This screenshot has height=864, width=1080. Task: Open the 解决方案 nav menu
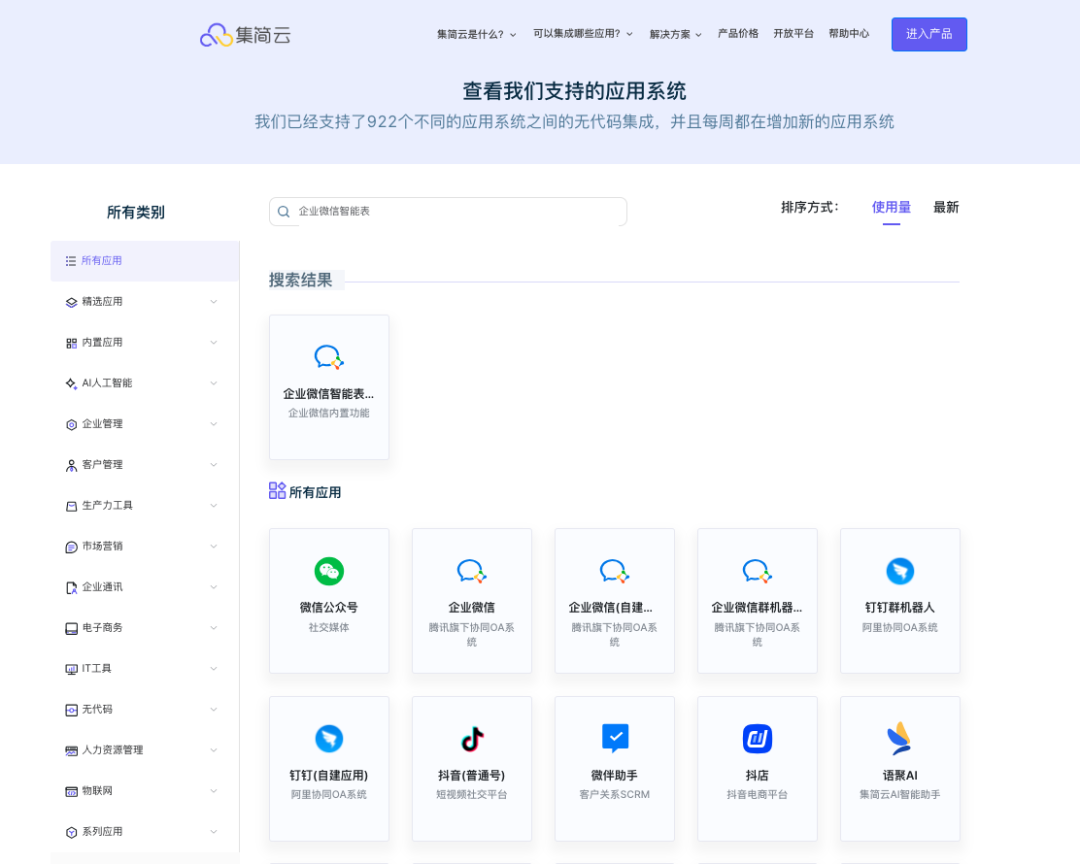675,34
